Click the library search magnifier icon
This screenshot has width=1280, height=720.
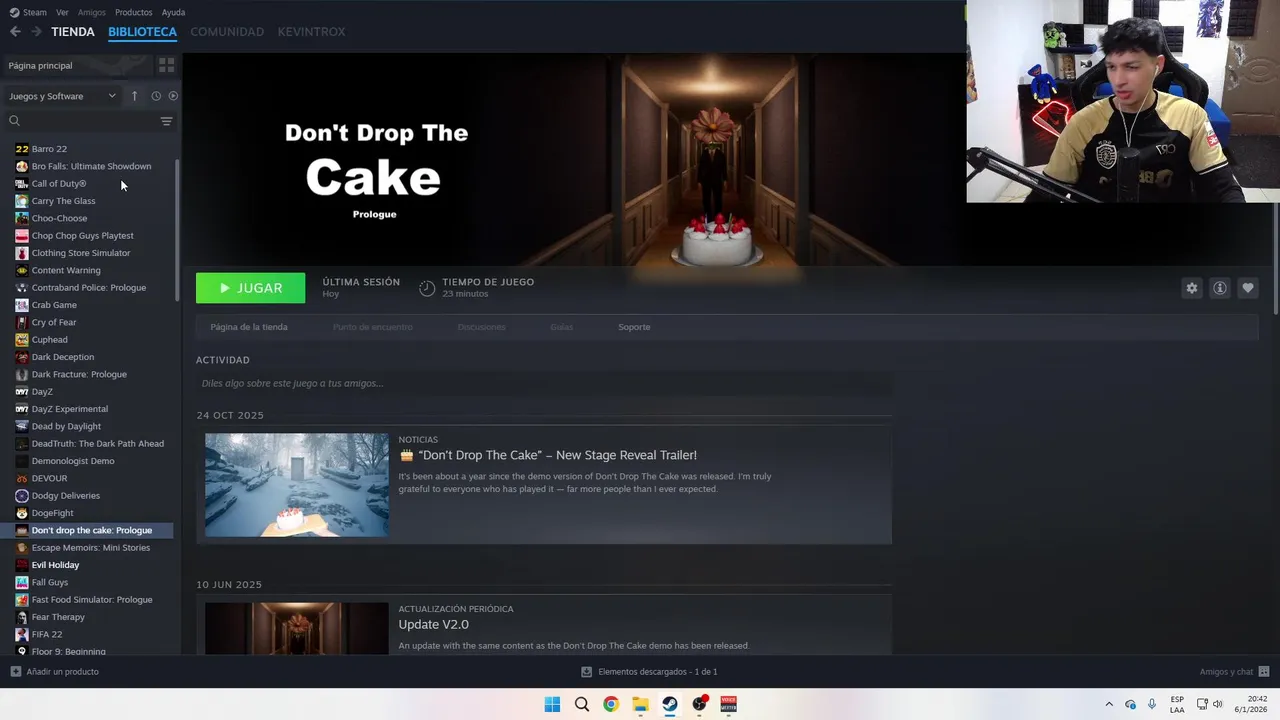pos(14,121)
